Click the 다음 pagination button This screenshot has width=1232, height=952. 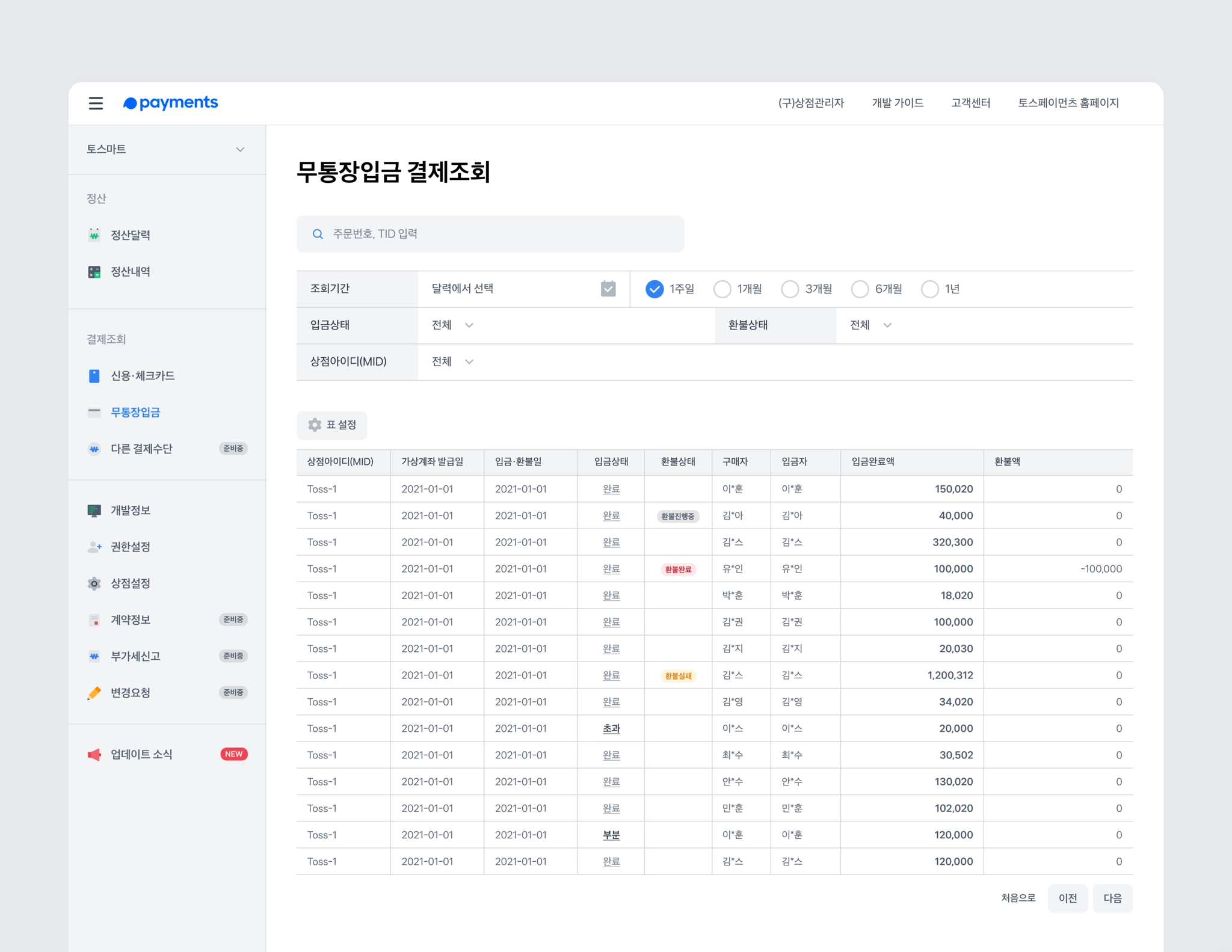[1112, 898]
